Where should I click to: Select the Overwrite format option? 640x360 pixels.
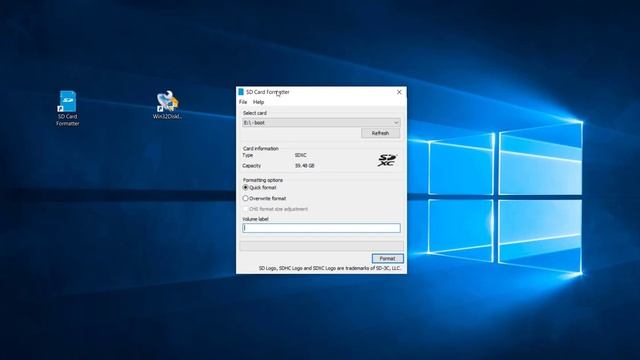(x=264, y=198)
